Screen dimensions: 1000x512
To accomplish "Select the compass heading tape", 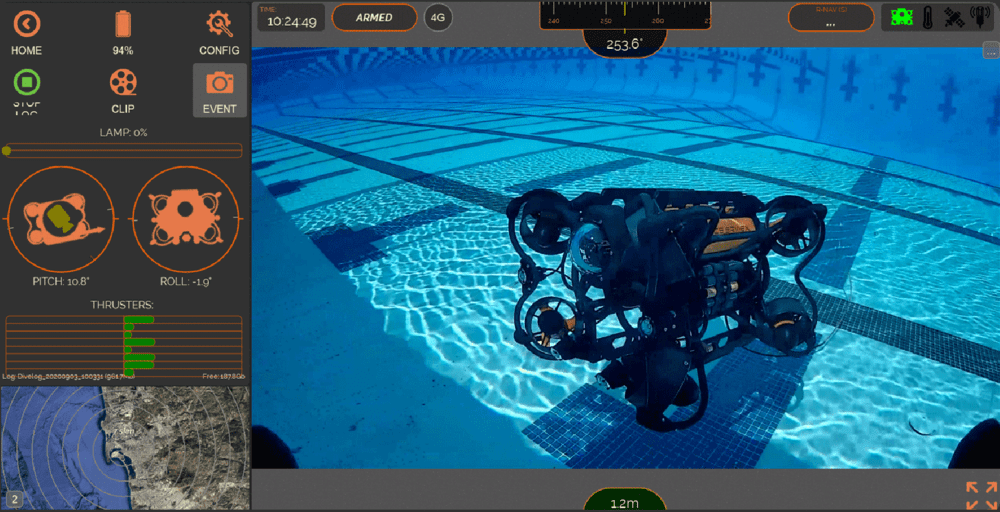I will 625,15.
